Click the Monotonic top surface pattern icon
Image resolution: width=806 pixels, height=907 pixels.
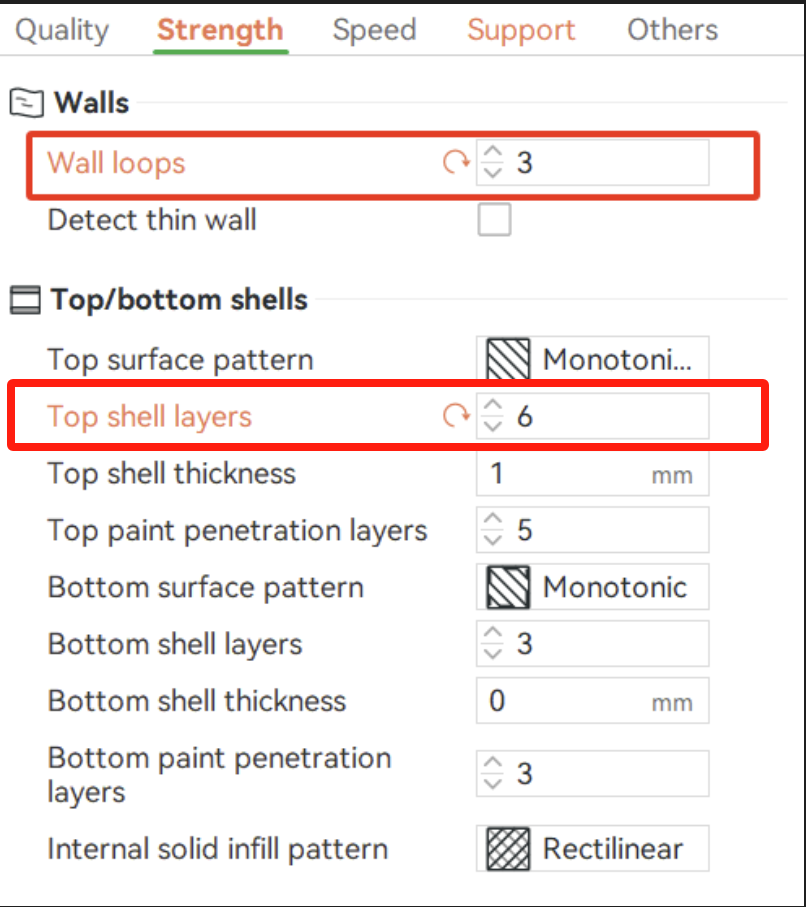pyautogui.click(x=507, y=358)
